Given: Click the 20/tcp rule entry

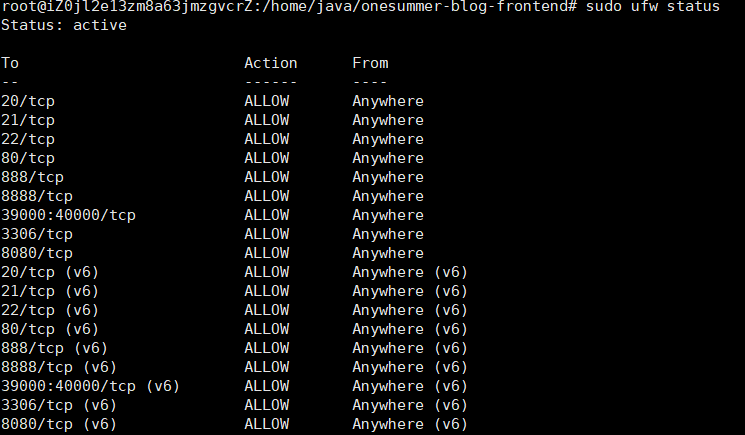Looking at the screenshot, I should point(28,101).
